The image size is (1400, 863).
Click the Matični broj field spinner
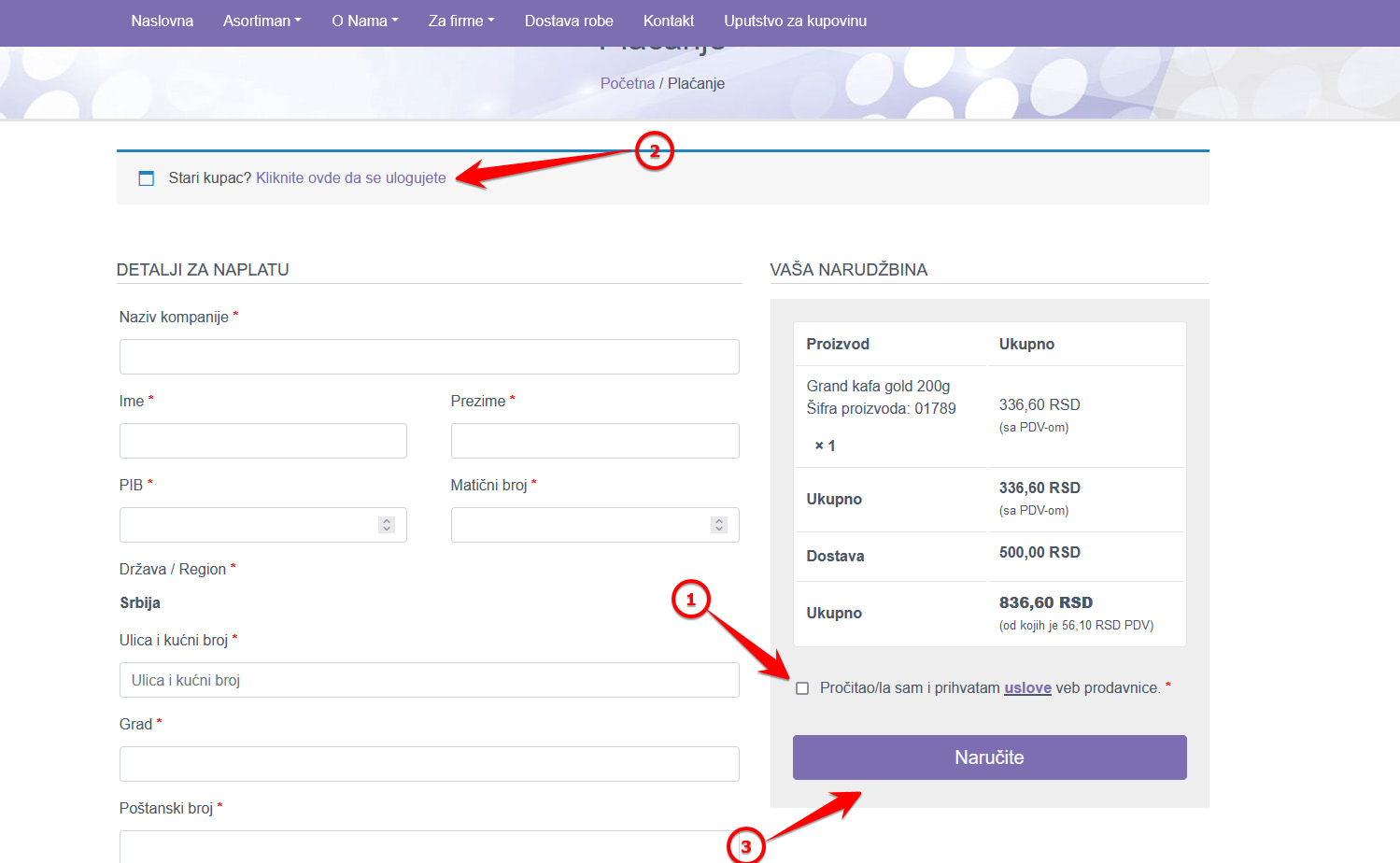[x=718, y=525]
